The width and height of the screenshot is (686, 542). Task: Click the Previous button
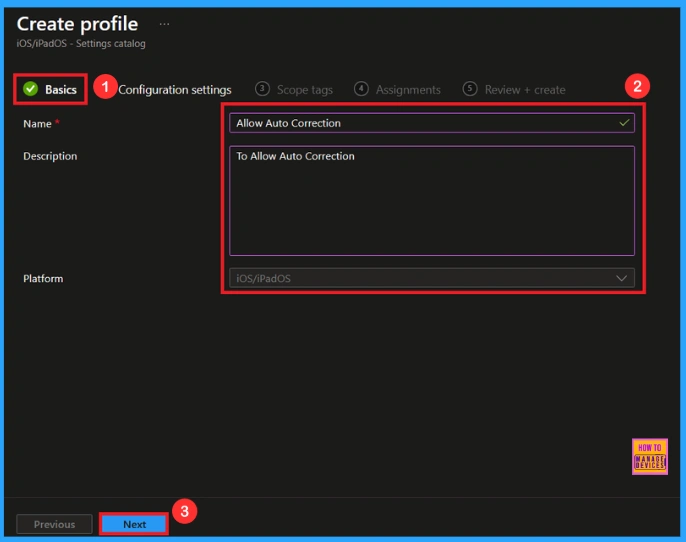point(54,524)
